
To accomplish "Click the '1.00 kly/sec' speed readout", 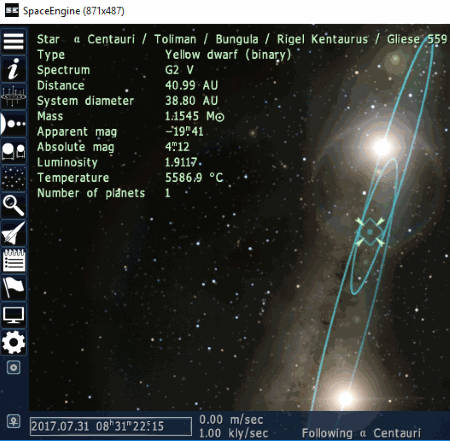I will 234,433.
